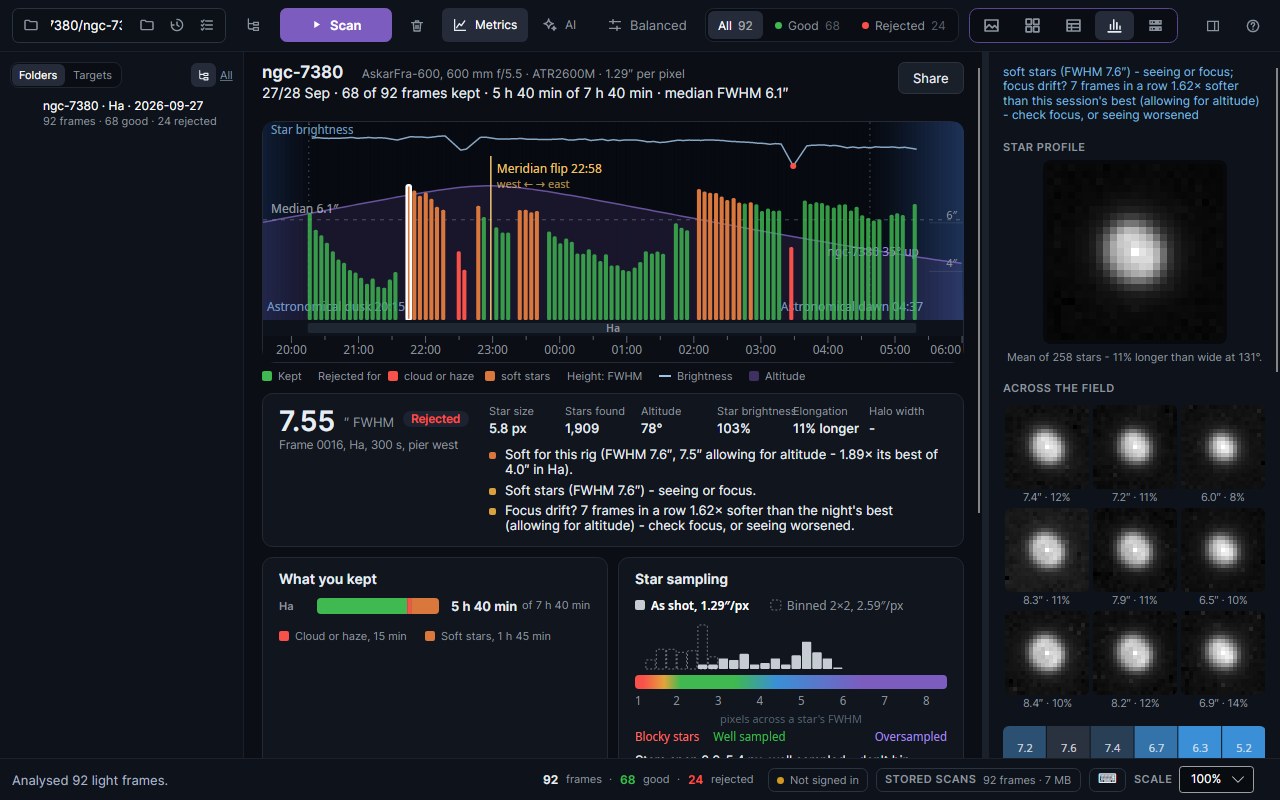Click the subfolder tree icon in sidebar

[203, 75]
